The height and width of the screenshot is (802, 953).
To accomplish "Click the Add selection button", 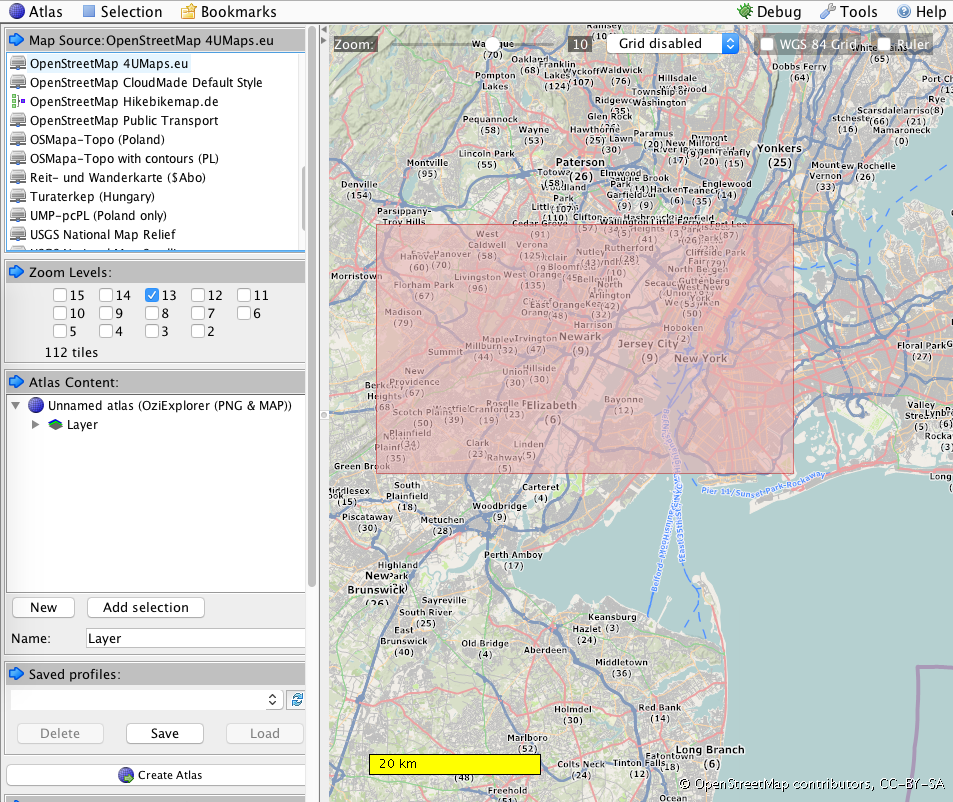I will coord(146,608).
